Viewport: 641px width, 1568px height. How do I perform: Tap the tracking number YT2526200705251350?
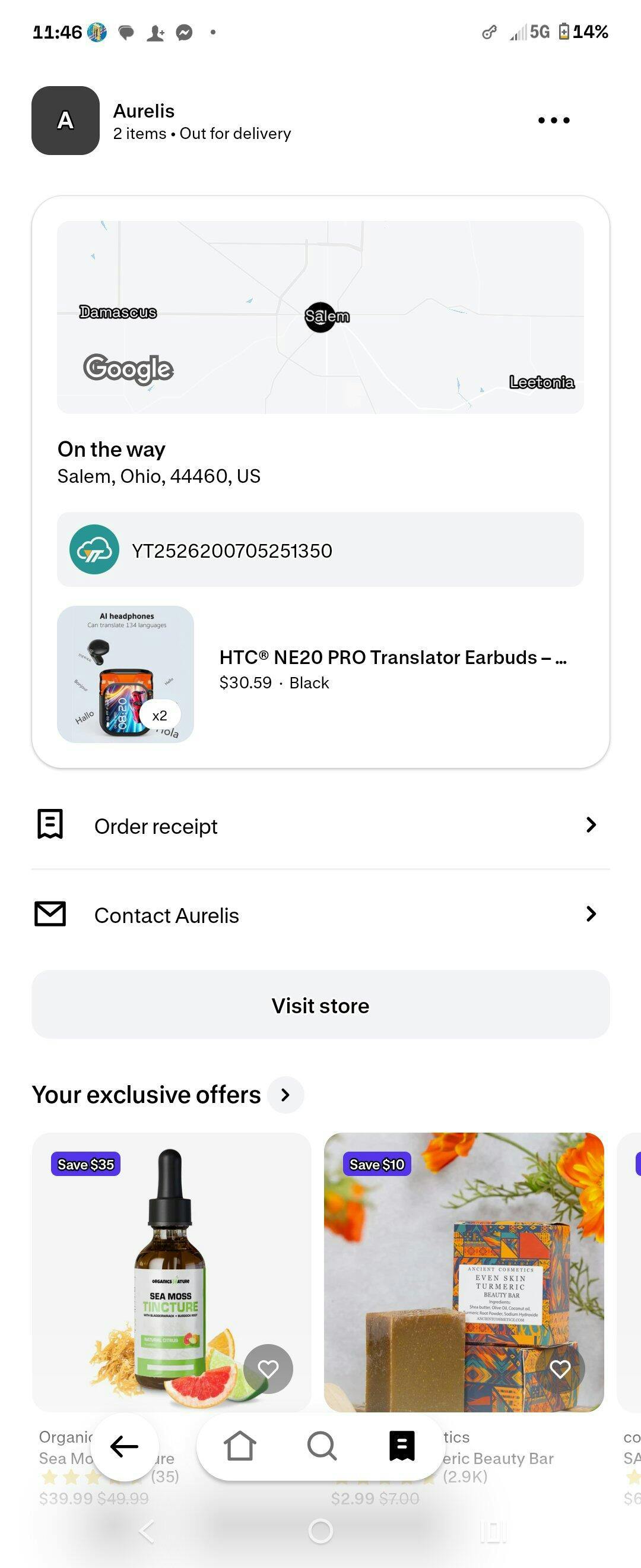click(232, 551)
